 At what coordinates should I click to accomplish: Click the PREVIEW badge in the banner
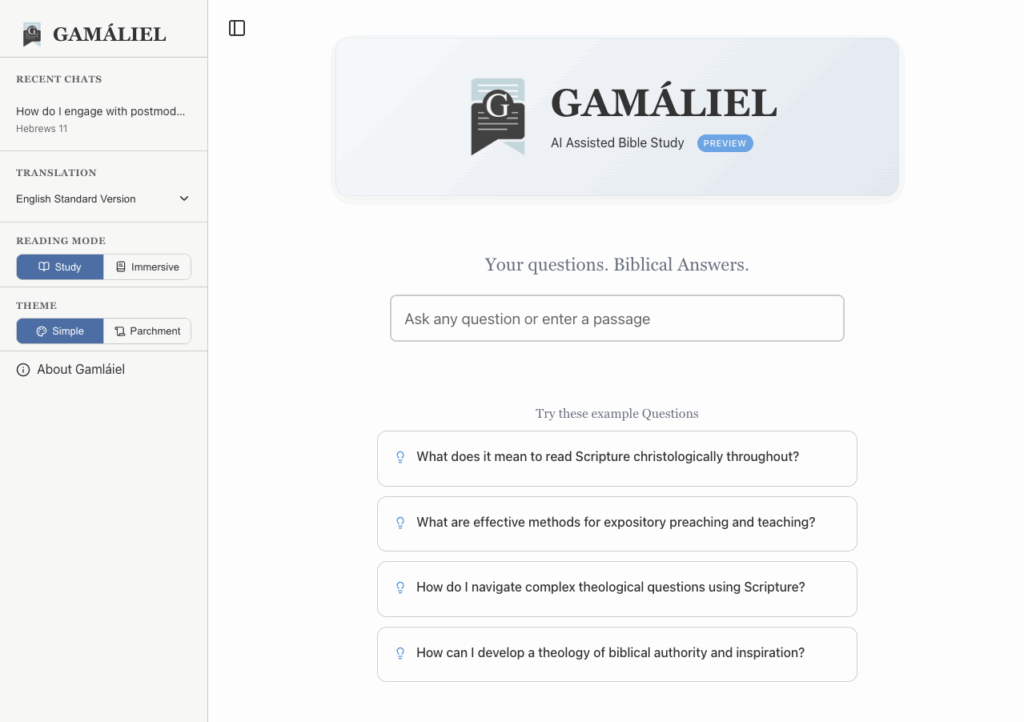(724, 143)
